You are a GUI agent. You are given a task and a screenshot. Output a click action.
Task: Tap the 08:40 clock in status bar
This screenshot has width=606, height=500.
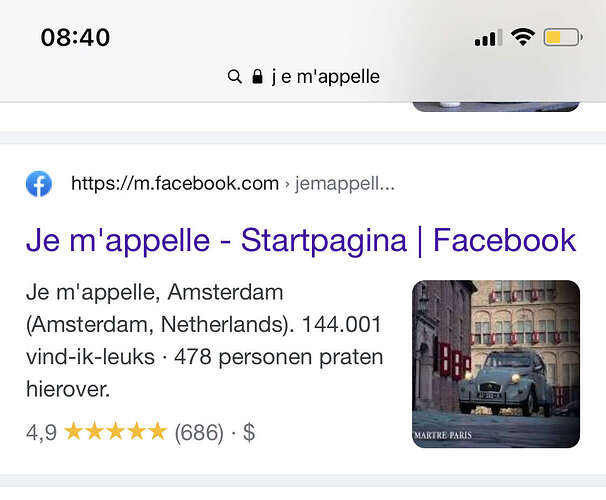click(x=75, y=37)
